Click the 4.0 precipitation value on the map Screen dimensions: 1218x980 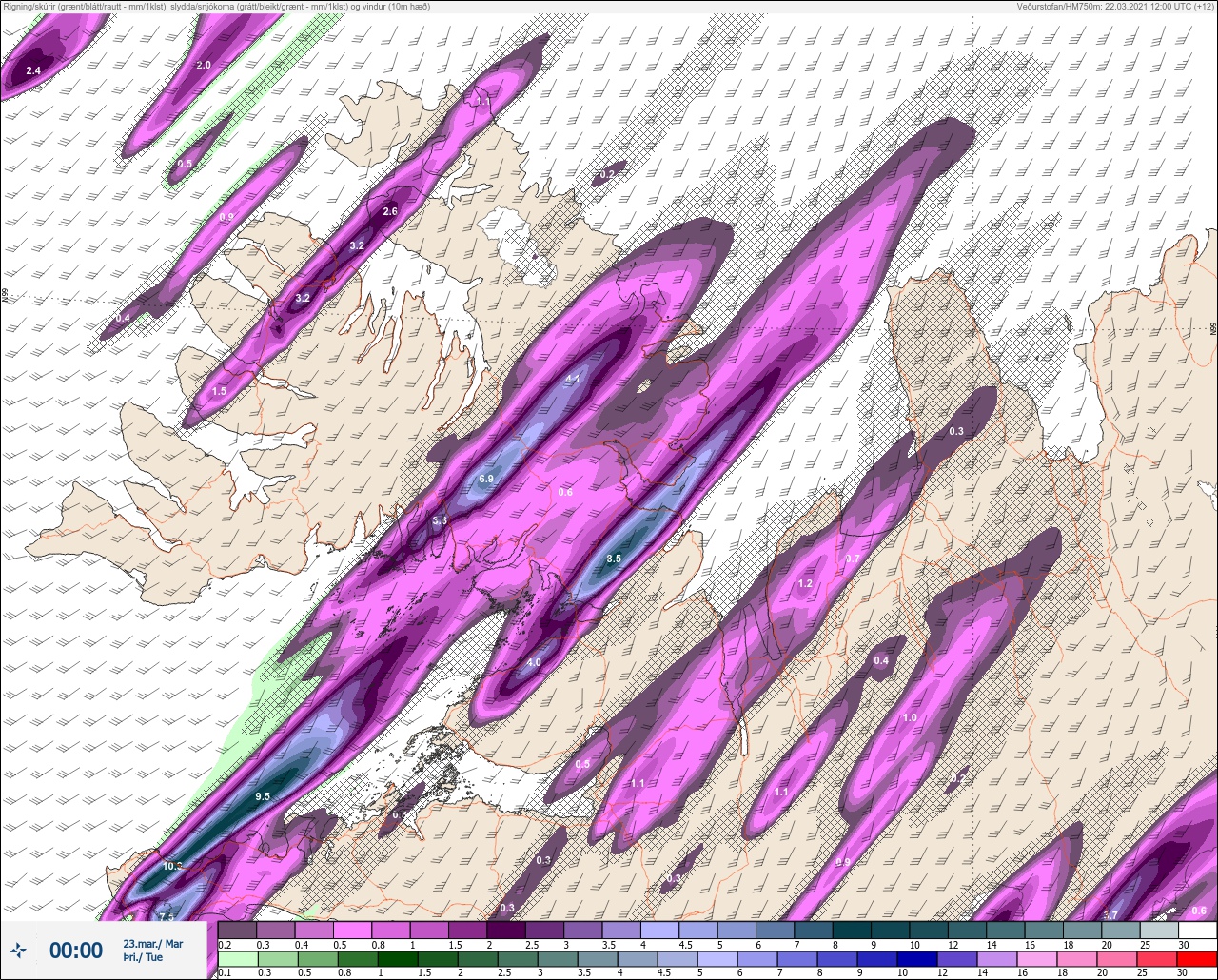click(534, 662)
